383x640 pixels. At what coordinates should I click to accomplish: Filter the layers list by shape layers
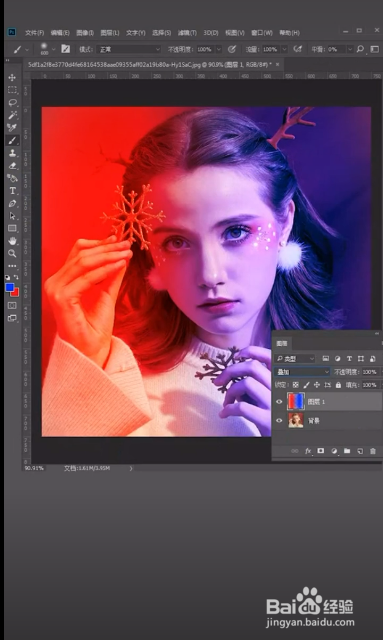(x=361, y=359)
